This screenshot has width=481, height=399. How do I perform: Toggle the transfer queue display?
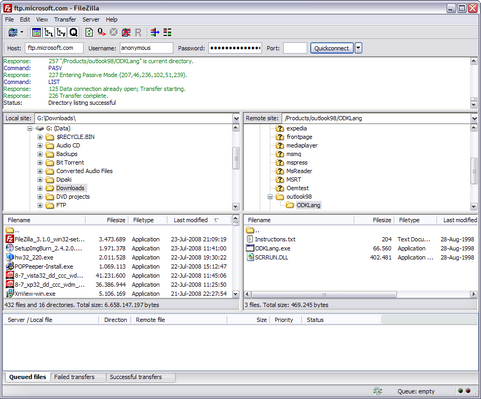click(x=73, y=32)
